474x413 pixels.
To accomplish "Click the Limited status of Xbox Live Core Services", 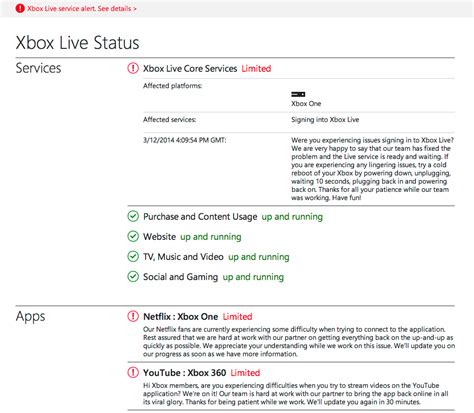I will click(x=256, y=69).
